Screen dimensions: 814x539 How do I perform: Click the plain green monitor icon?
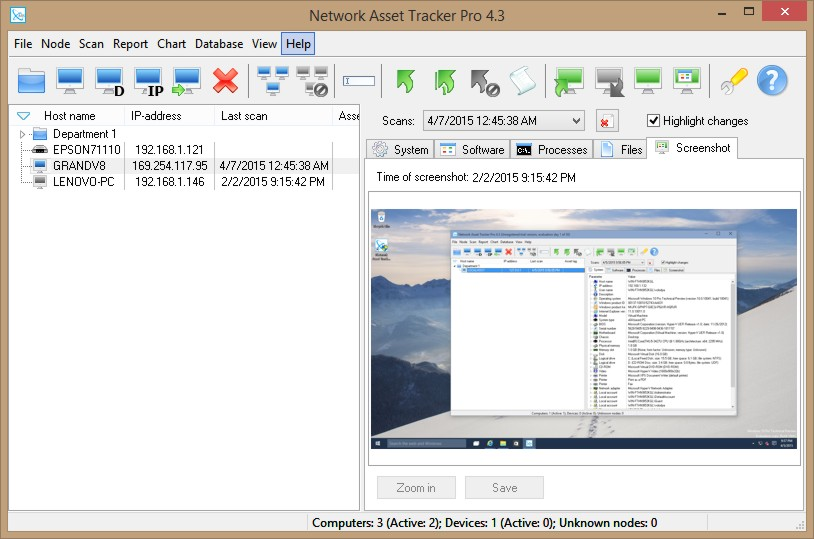(x=648, y=80)
